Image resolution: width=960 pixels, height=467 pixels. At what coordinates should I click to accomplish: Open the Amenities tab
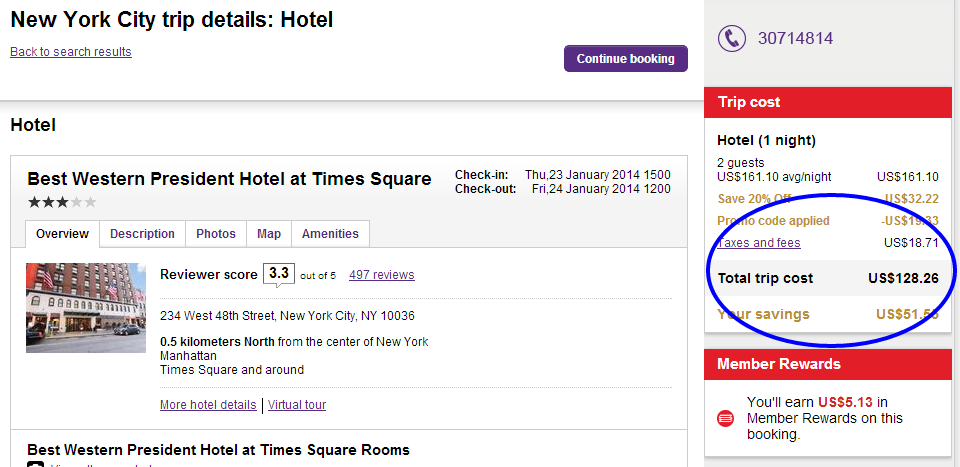coord(331,234)
